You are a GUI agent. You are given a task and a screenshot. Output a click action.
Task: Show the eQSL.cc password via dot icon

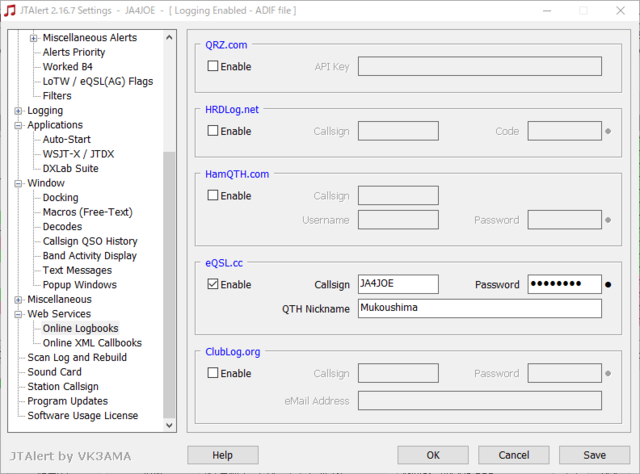point(608,285)
